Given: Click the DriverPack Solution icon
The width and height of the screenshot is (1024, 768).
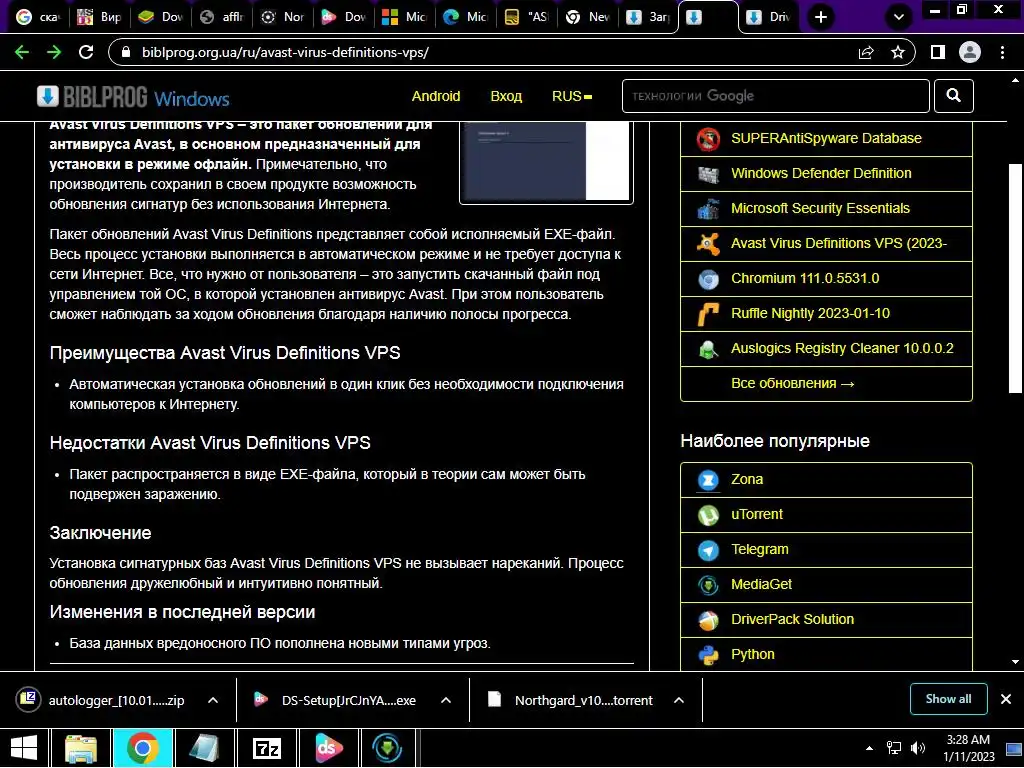Looking at the screenshot, I should (708, 620).
